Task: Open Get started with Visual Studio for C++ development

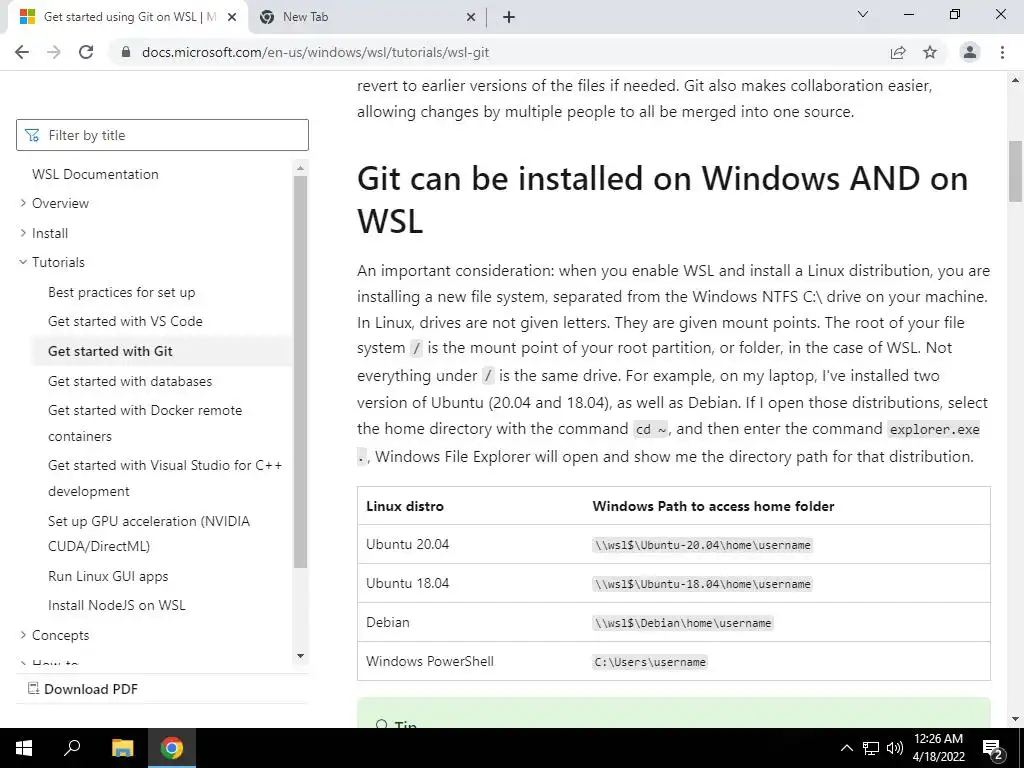Action: coord(165,478)
